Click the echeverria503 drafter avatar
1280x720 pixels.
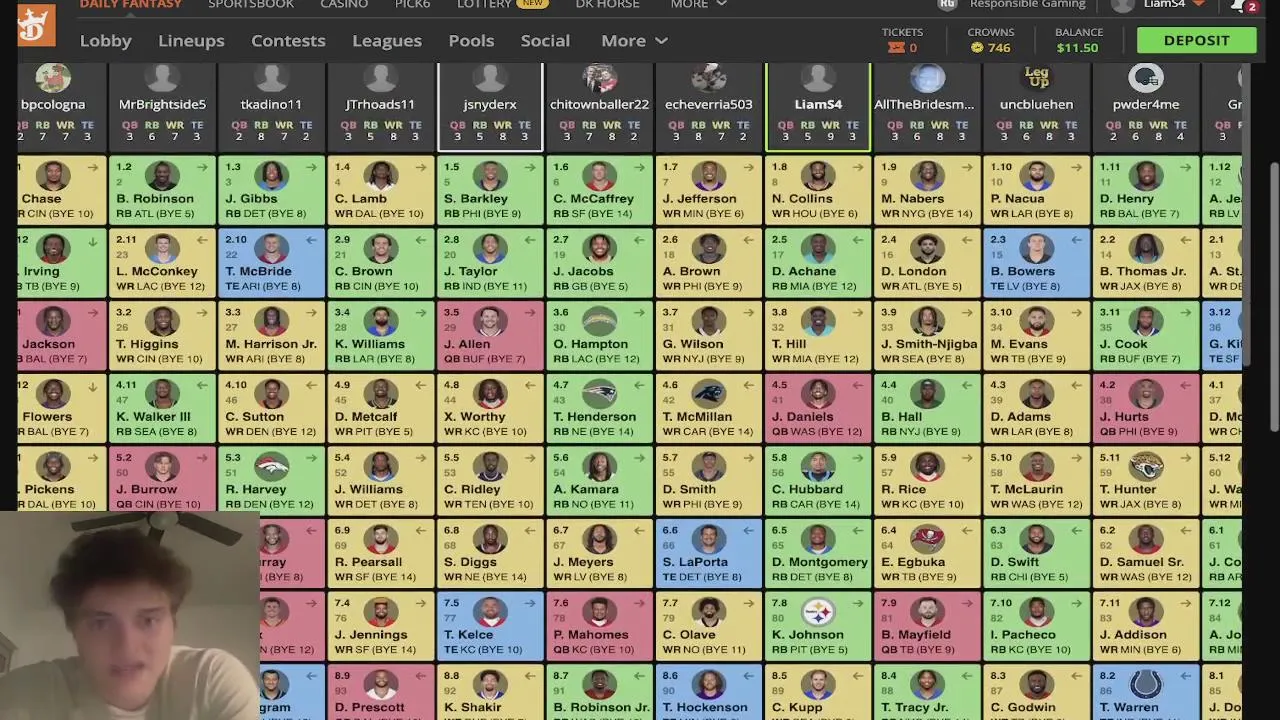point(708,79)
